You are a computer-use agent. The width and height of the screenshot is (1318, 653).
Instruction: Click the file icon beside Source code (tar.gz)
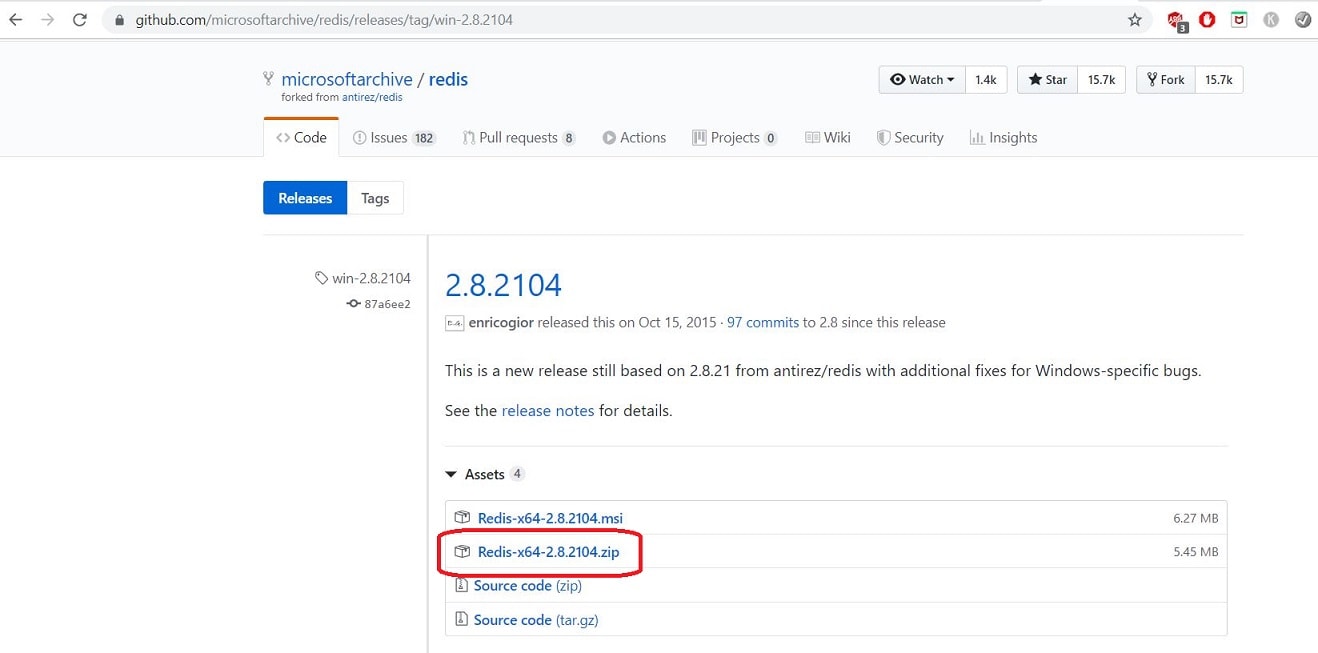(461, 619)
